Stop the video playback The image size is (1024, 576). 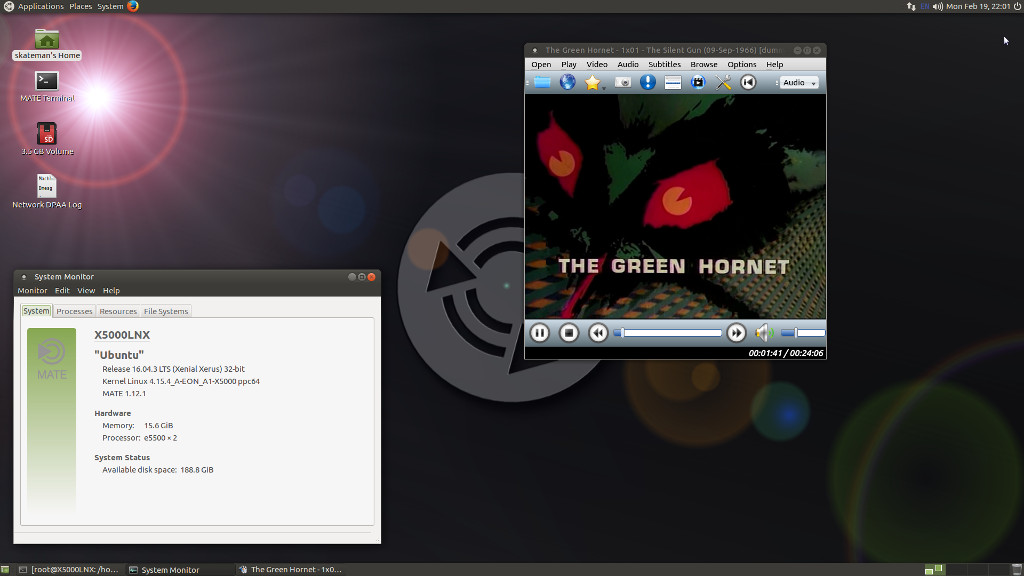569,333
